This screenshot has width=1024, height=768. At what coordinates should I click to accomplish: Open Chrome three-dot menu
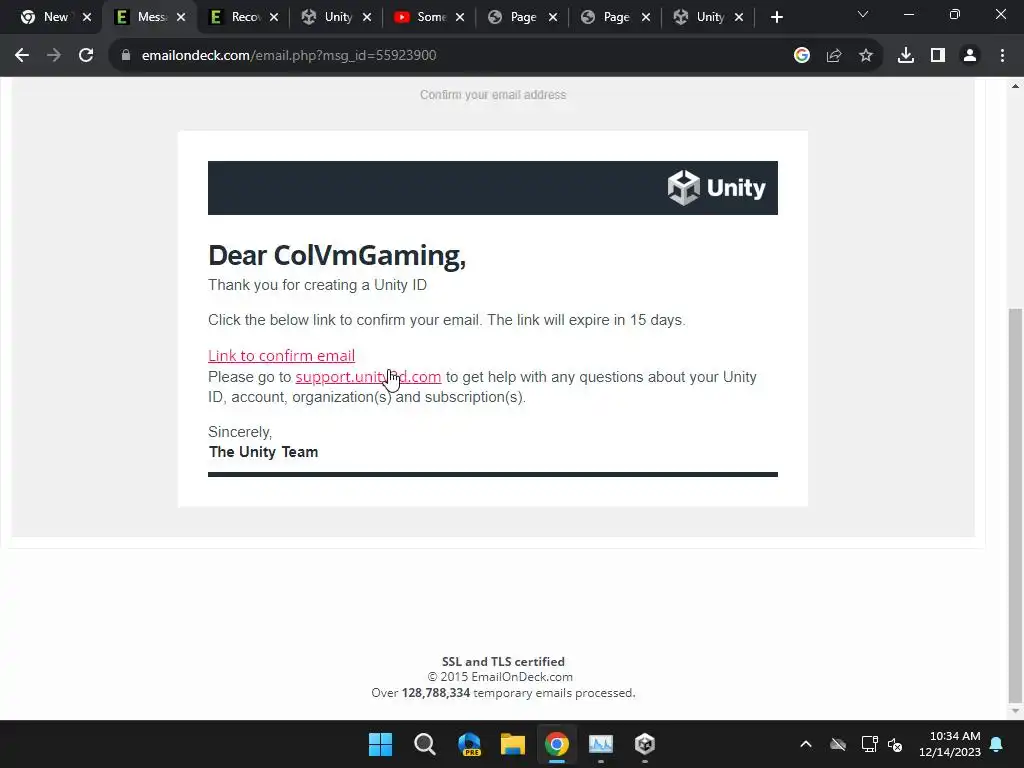tap(1002, 56)
